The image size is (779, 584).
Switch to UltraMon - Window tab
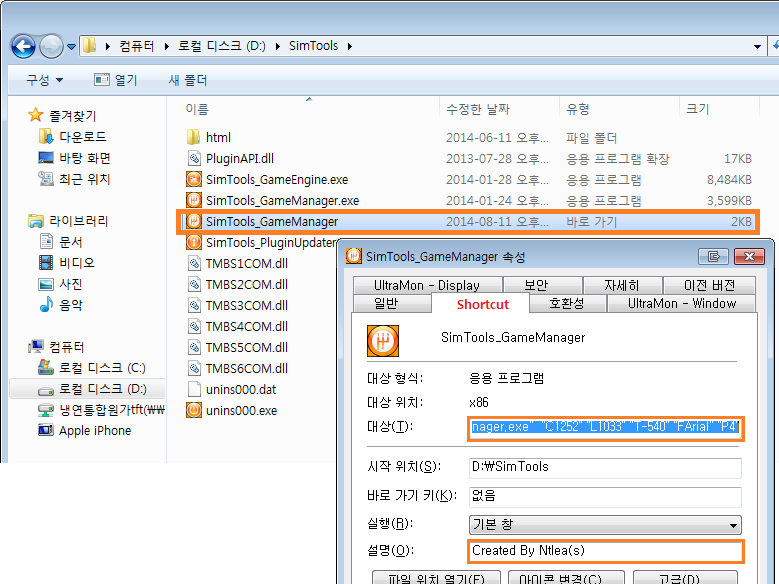[682, 303]
